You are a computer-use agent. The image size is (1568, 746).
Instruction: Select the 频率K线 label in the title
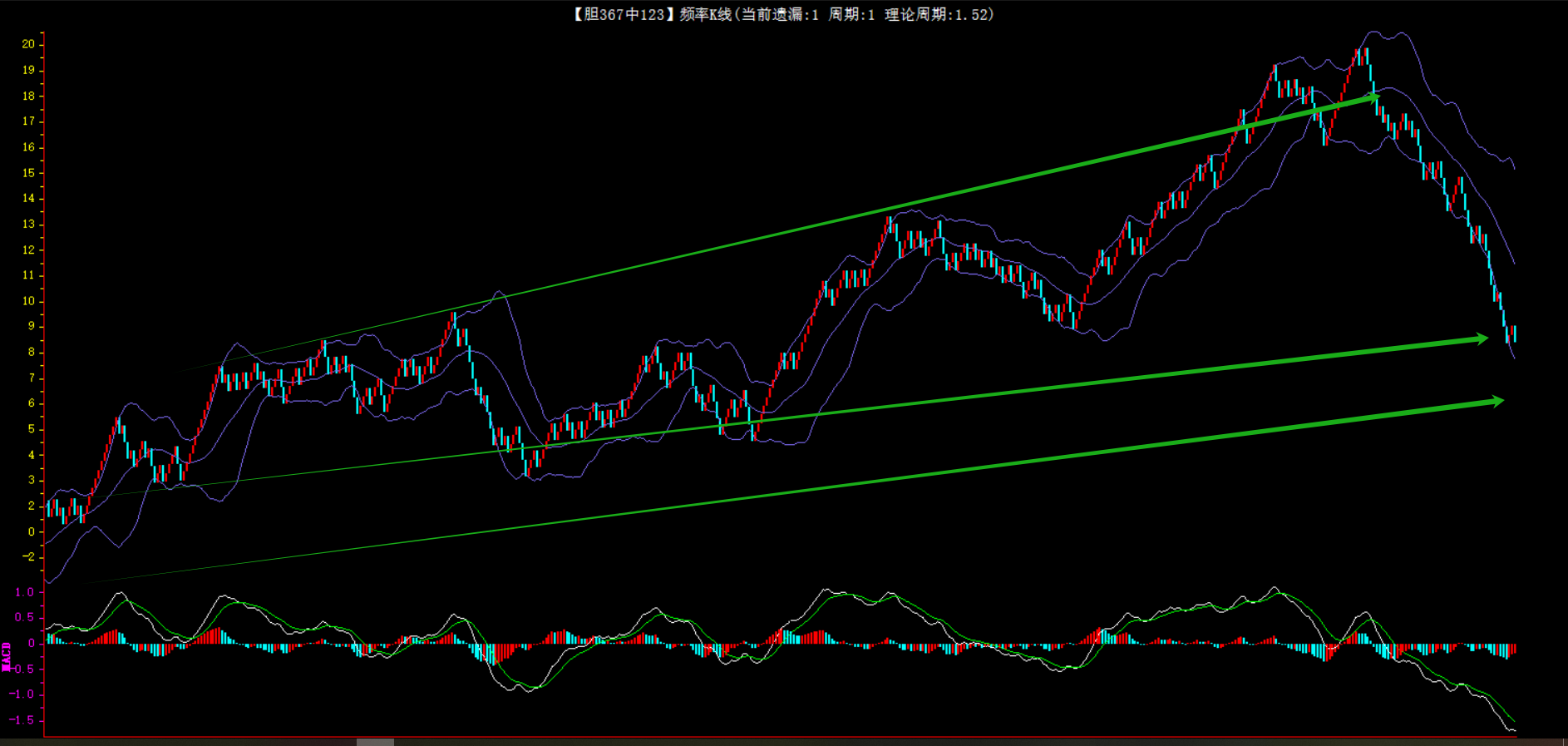click(x=705, y=14)
